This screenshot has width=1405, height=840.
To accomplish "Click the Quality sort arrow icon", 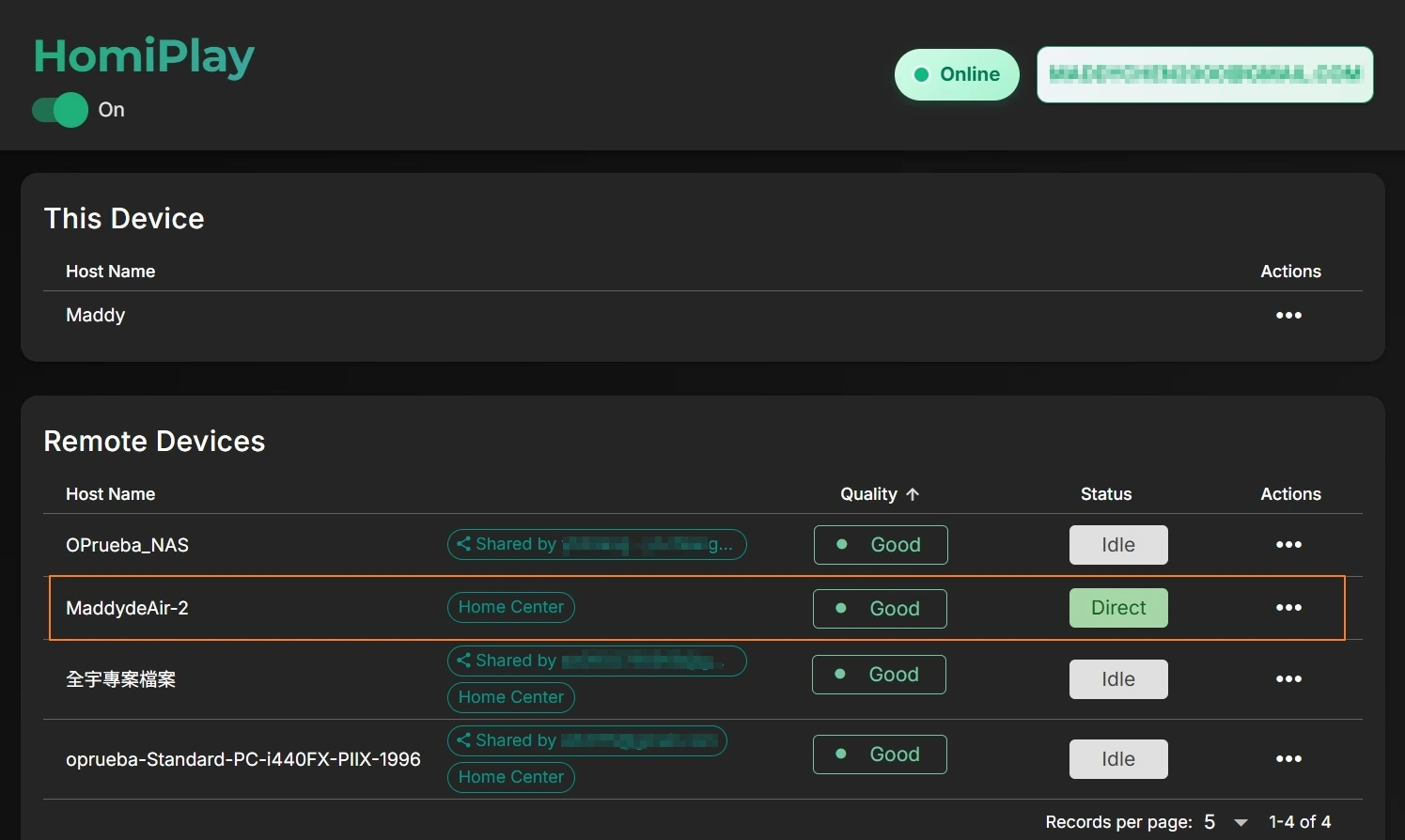I will click(913, 494).
